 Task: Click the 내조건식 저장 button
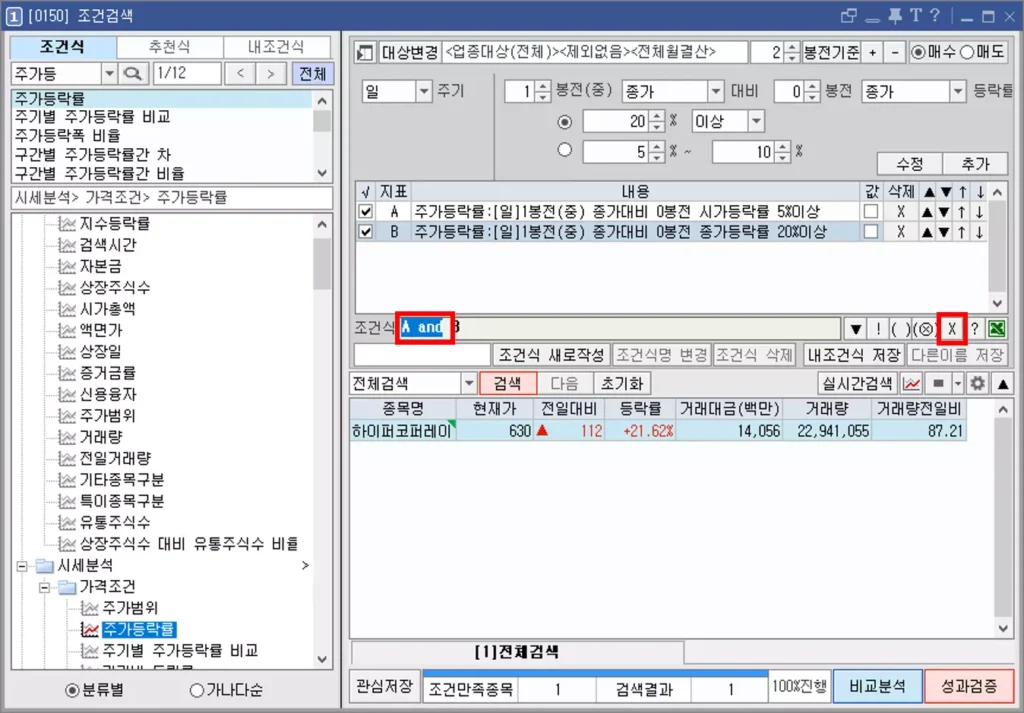854,355
